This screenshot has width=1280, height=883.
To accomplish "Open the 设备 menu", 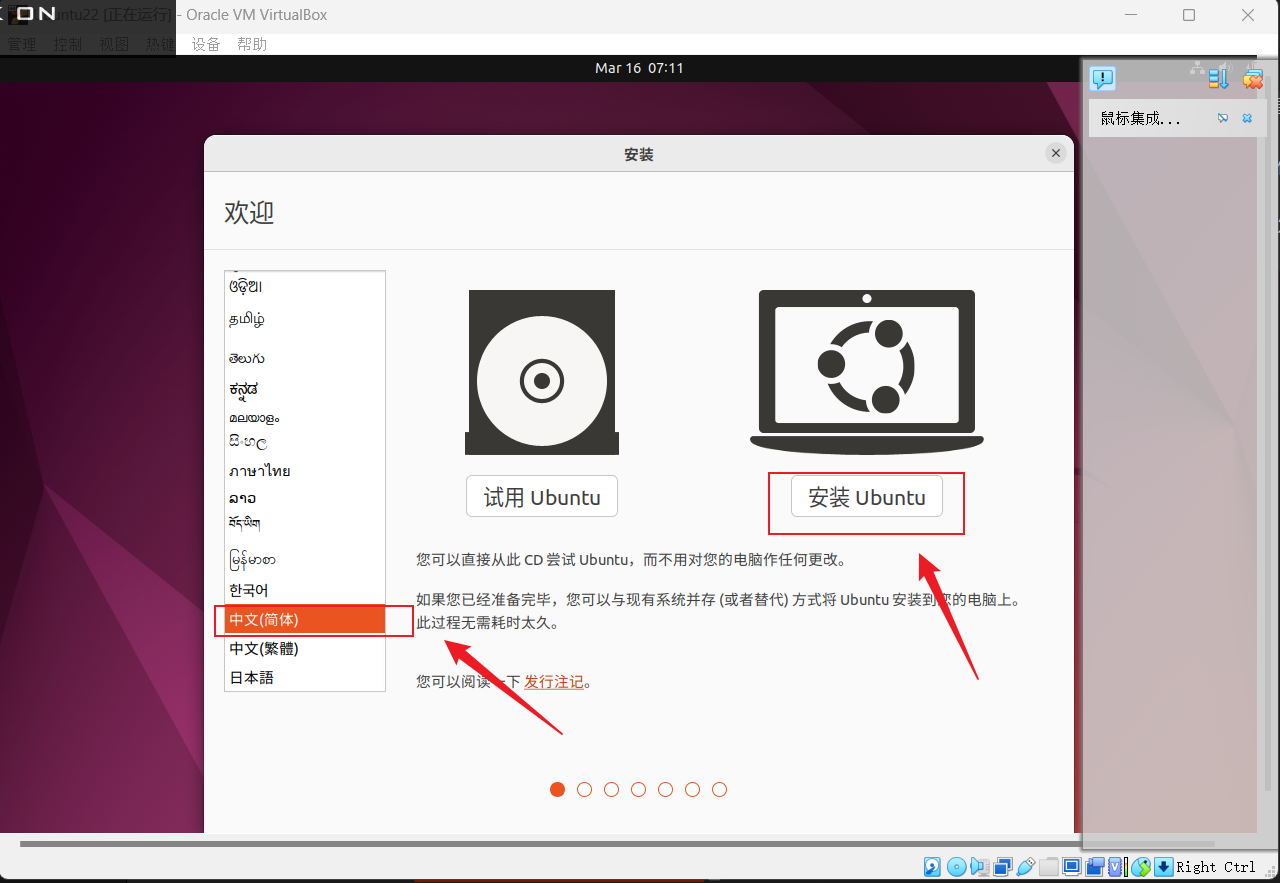I will (x=206, y=44).
